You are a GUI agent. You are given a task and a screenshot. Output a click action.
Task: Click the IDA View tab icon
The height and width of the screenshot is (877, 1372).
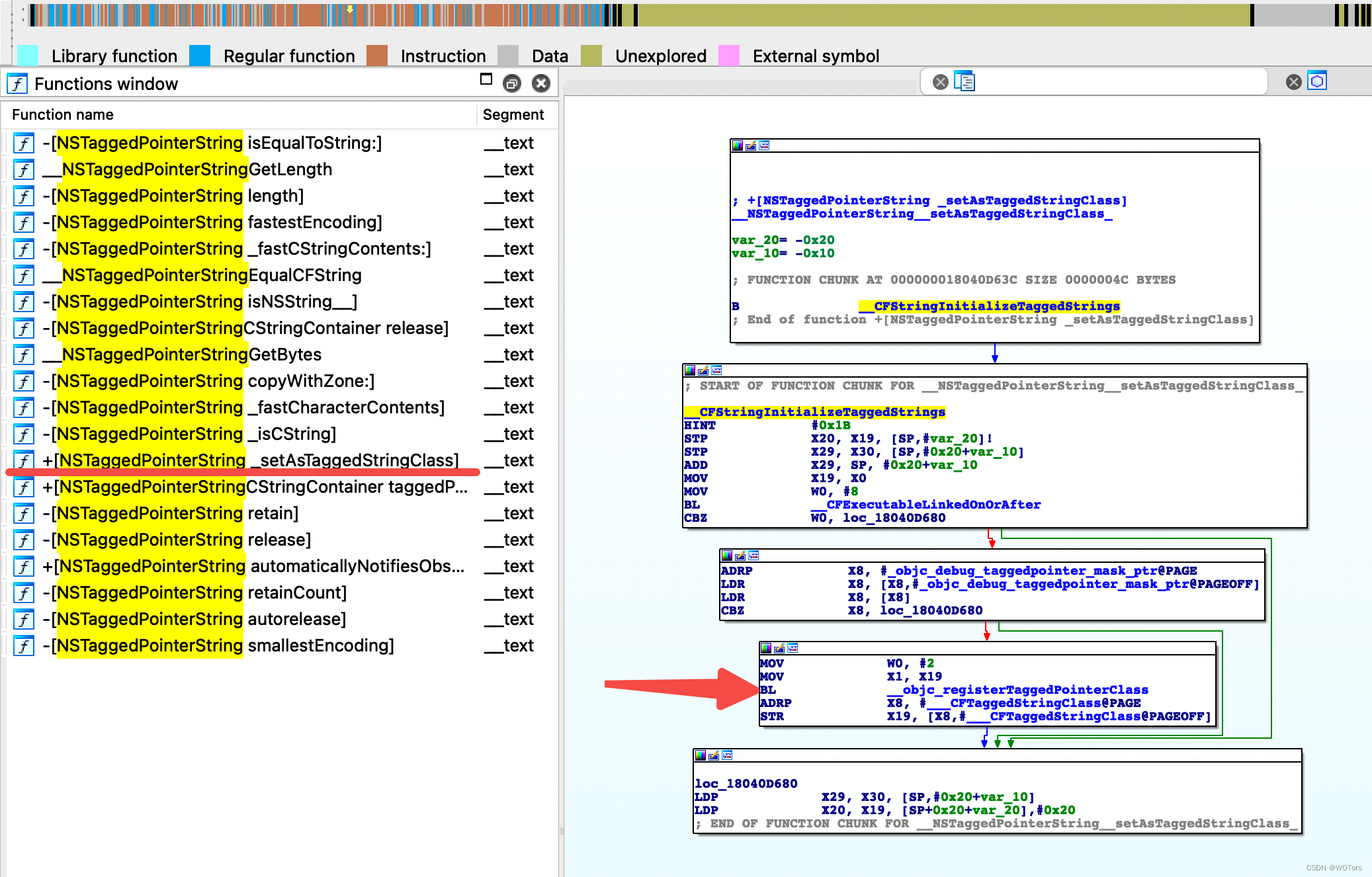coord(965,81)
